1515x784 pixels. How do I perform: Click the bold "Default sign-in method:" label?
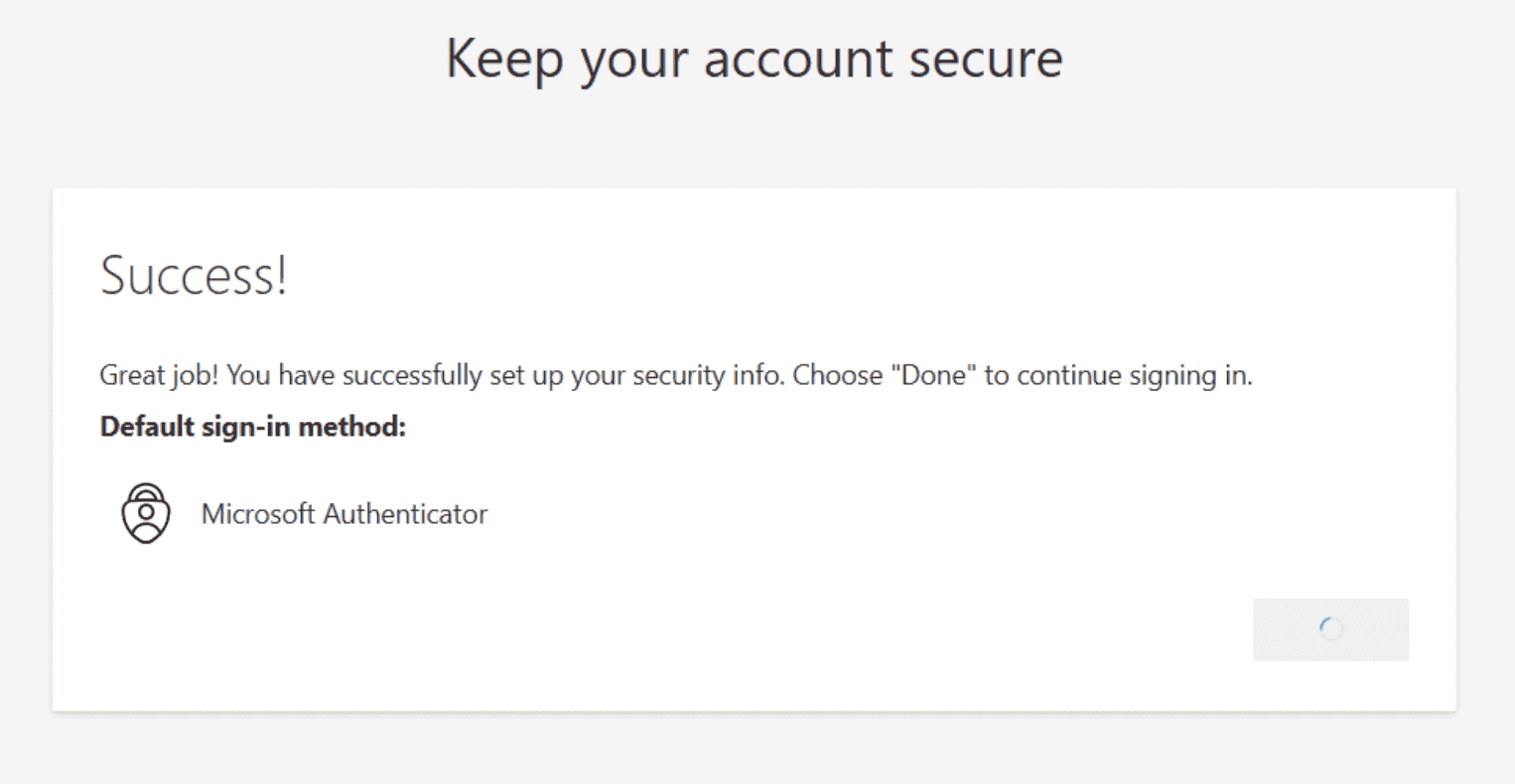tap(253, 427)
